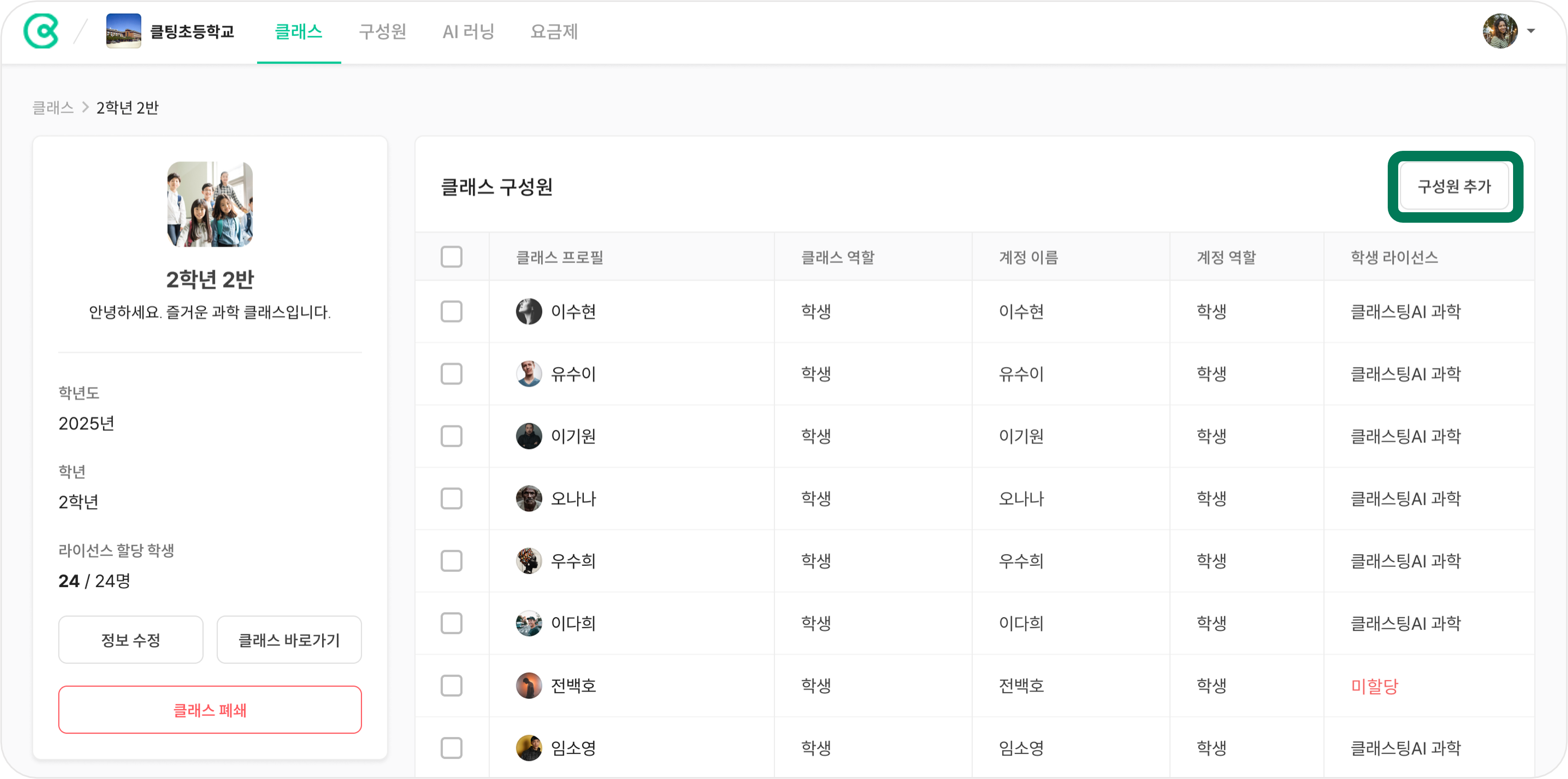
Task: Click the 구성원 추가 button
Action: coord(1455,186)
